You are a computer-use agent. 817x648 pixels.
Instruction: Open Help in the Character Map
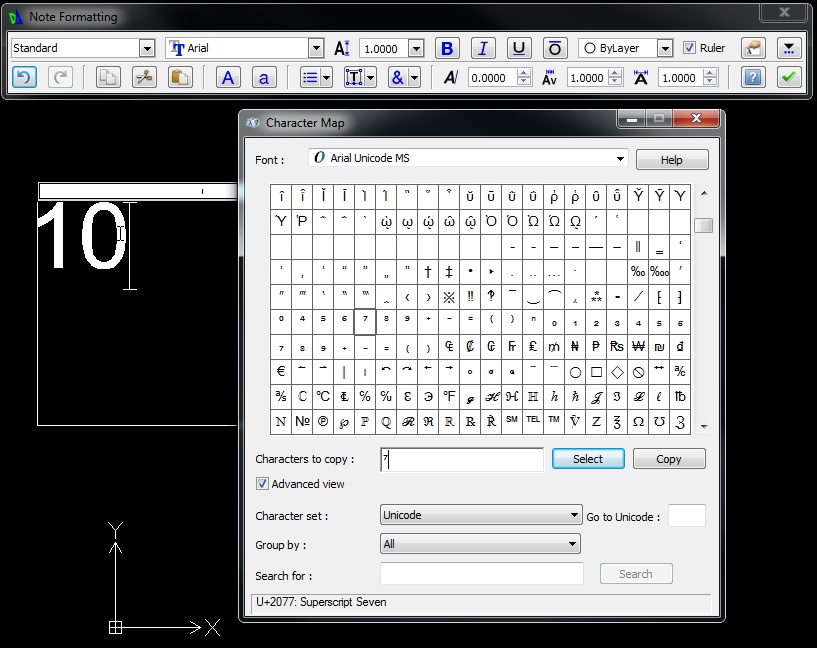click(672, 160)
